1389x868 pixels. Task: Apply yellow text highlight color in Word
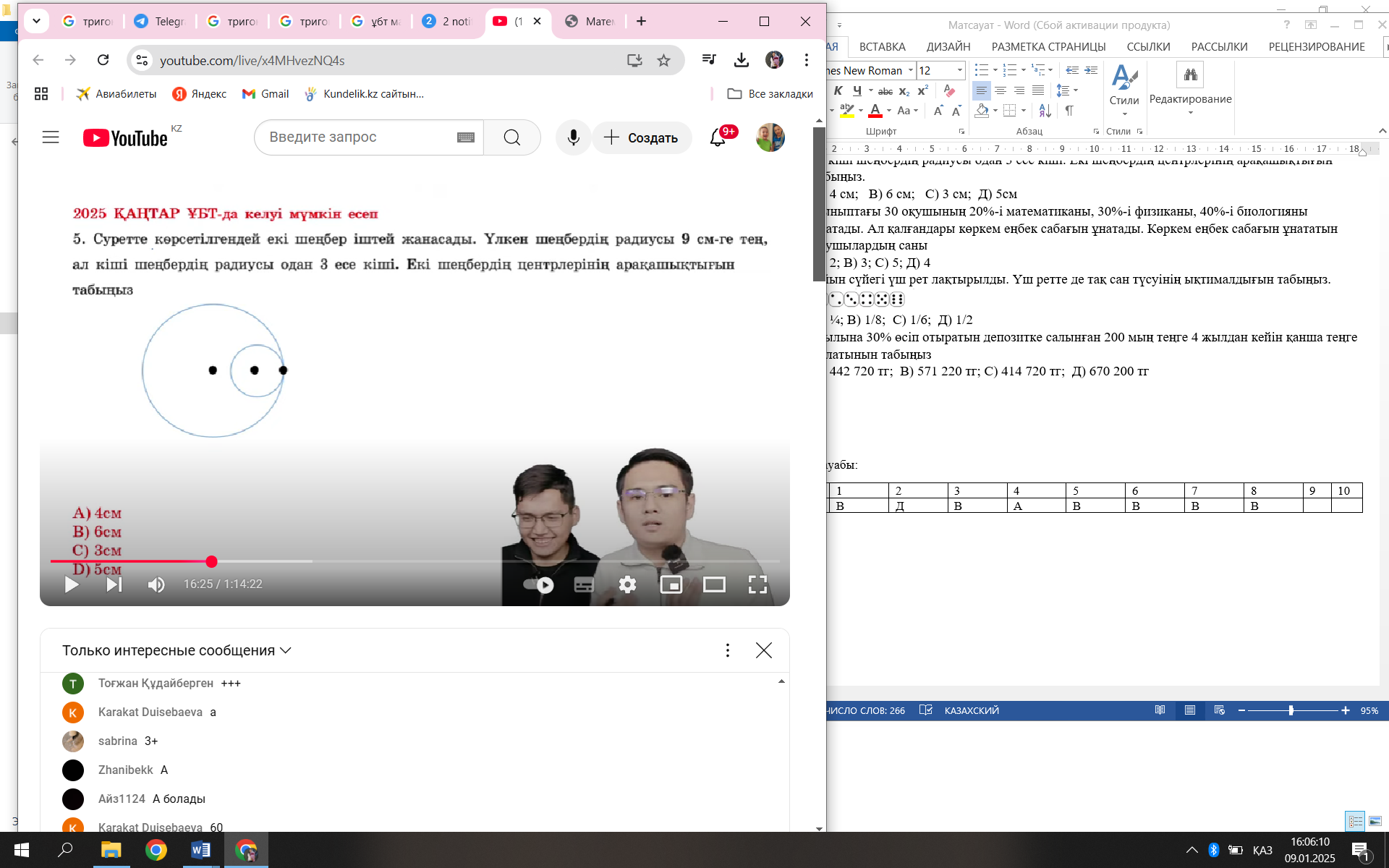coord(847,111)
